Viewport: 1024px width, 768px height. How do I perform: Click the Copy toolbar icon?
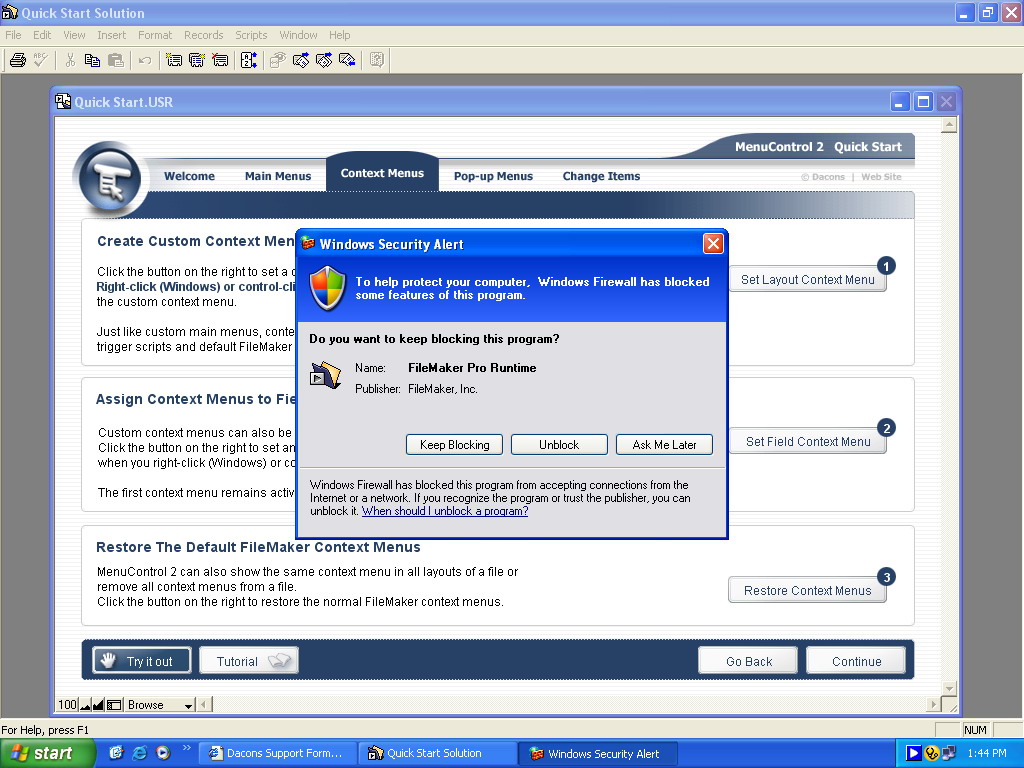(x=92, y=60)
